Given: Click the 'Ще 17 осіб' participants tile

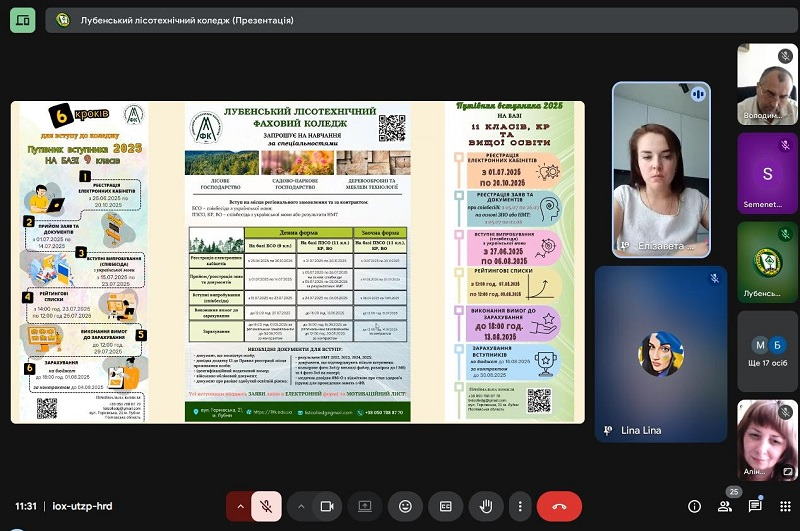Looking at the screenshot, I should point(767,351).
